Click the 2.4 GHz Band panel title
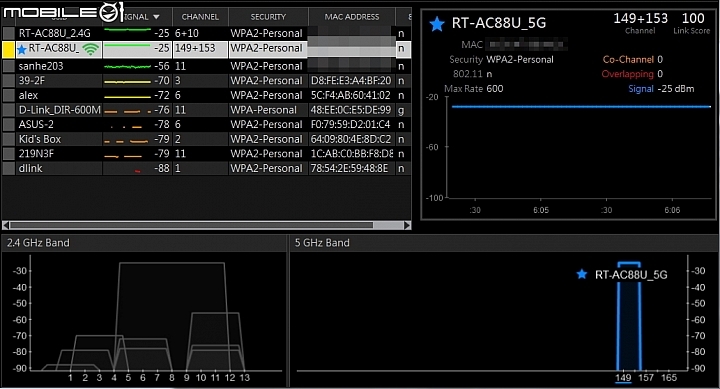 38,242
